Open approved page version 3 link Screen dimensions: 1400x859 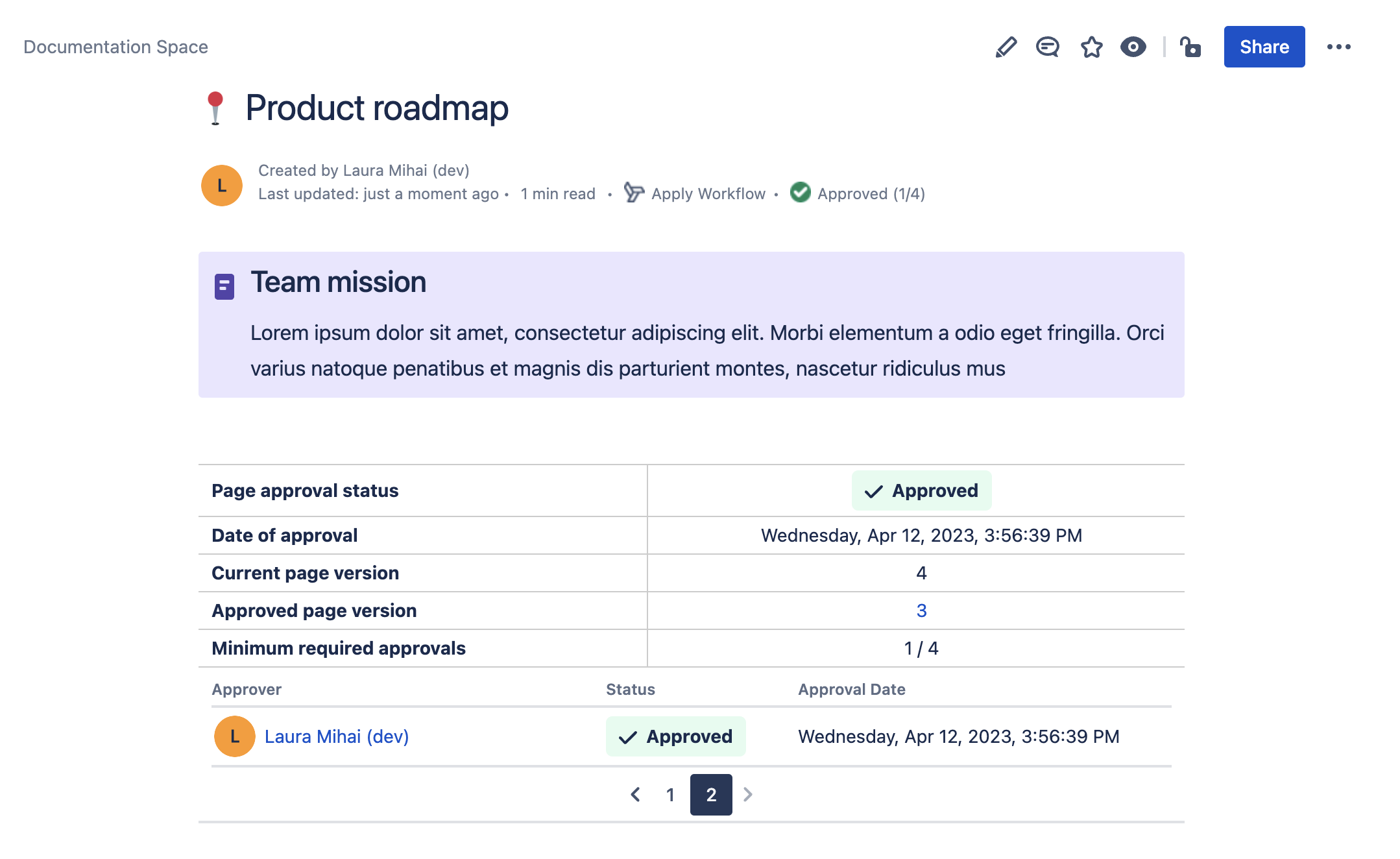coord(921,611)
